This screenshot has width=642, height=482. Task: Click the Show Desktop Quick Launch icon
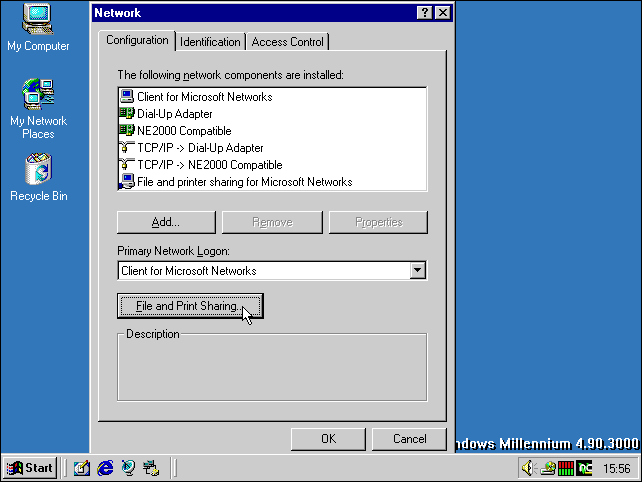[x=82, y=468]
